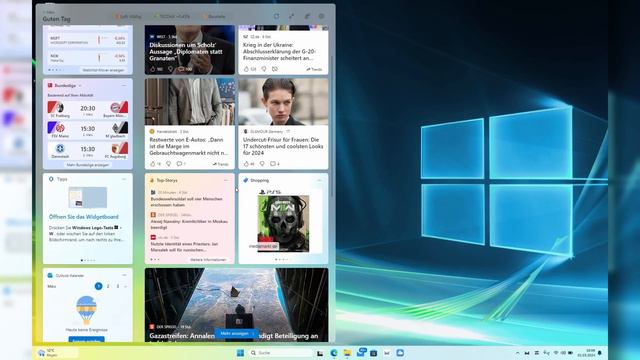Open Top-Storys widget options menu
Viewport: 640px width, 360px height.
226,180
